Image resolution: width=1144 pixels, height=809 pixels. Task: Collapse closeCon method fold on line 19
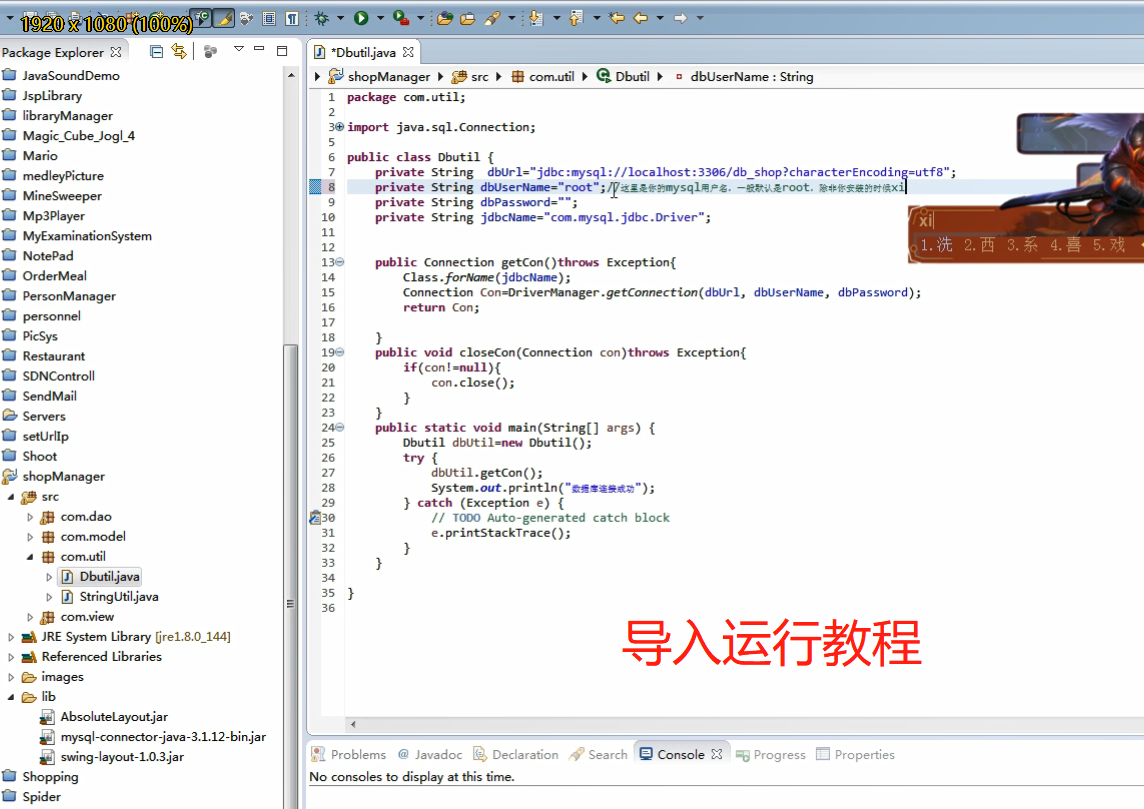point(339,352)
